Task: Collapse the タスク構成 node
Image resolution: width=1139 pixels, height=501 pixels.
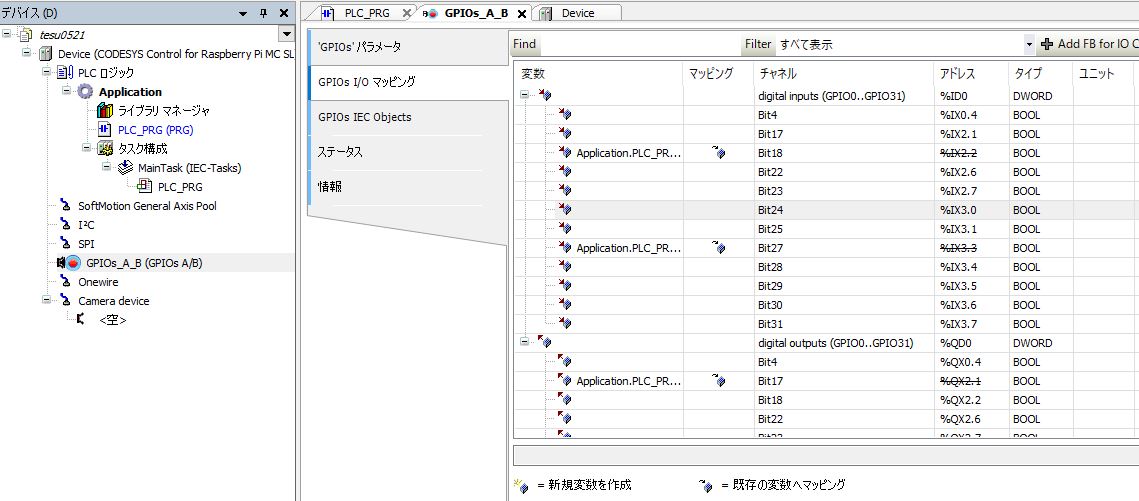Action: pyautogui.click(x=86, y=149)
